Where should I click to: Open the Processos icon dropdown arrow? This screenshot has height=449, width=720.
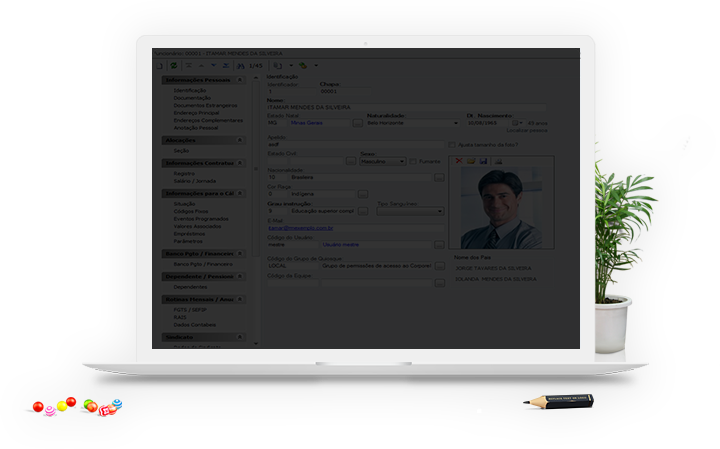(316, 66)
